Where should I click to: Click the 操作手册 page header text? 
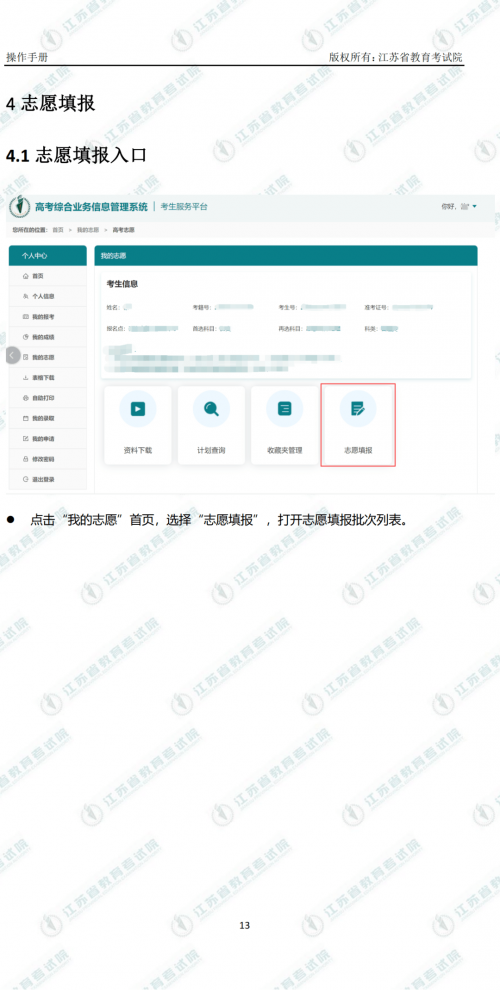click(x=27, y=57)
